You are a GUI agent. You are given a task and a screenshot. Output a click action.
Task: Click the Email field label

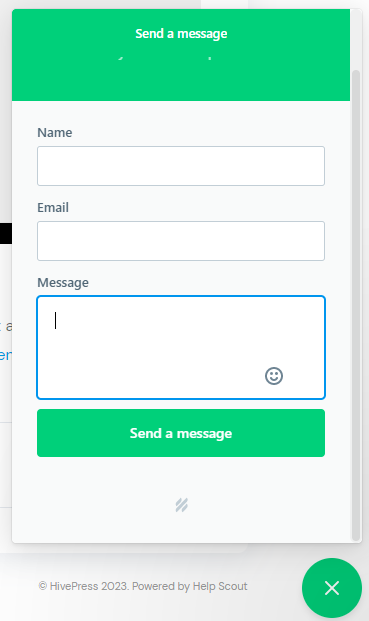coord(53,207)
